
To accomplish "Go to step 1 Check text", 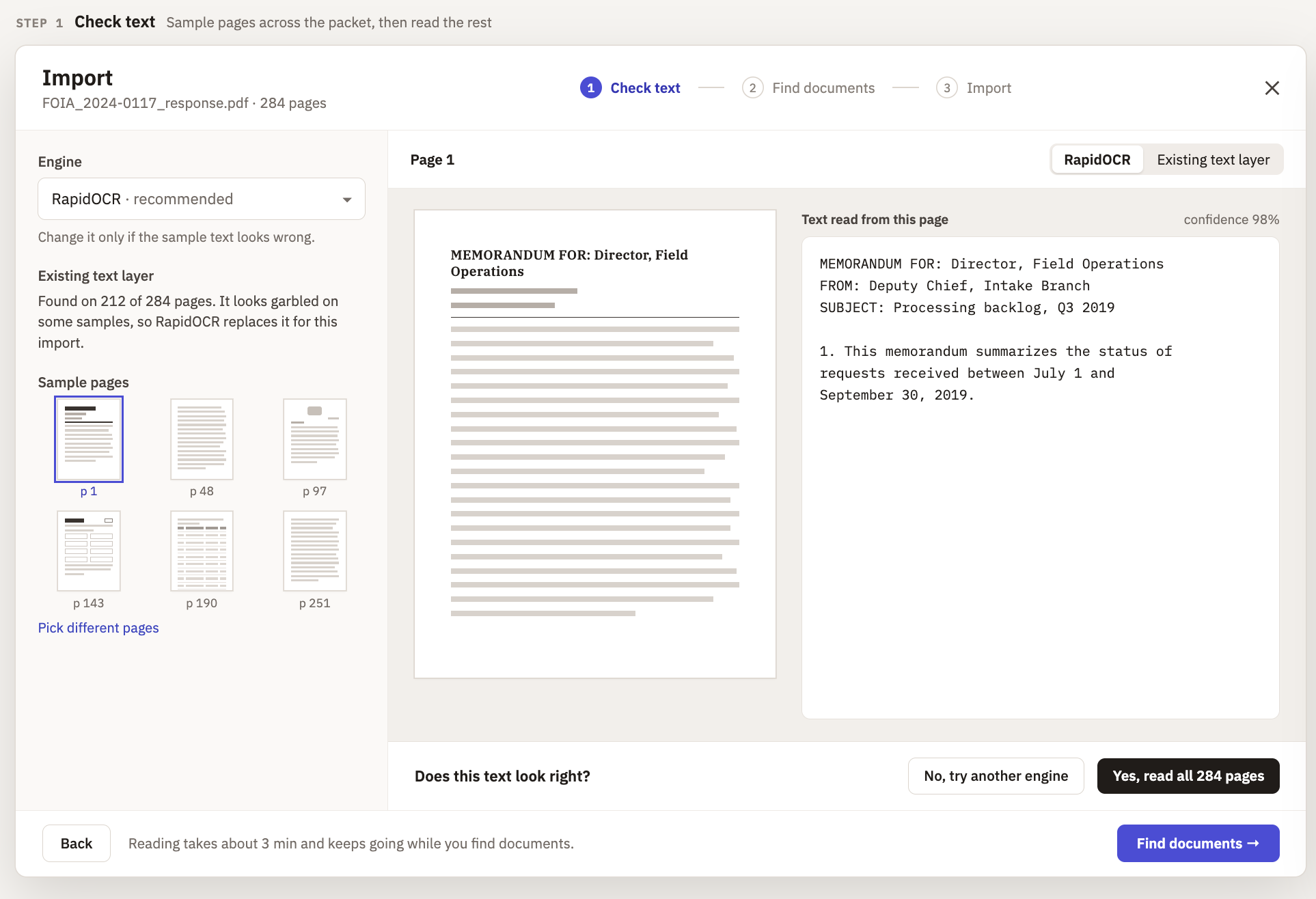I will pyautogui.click(x=630, y=88).
